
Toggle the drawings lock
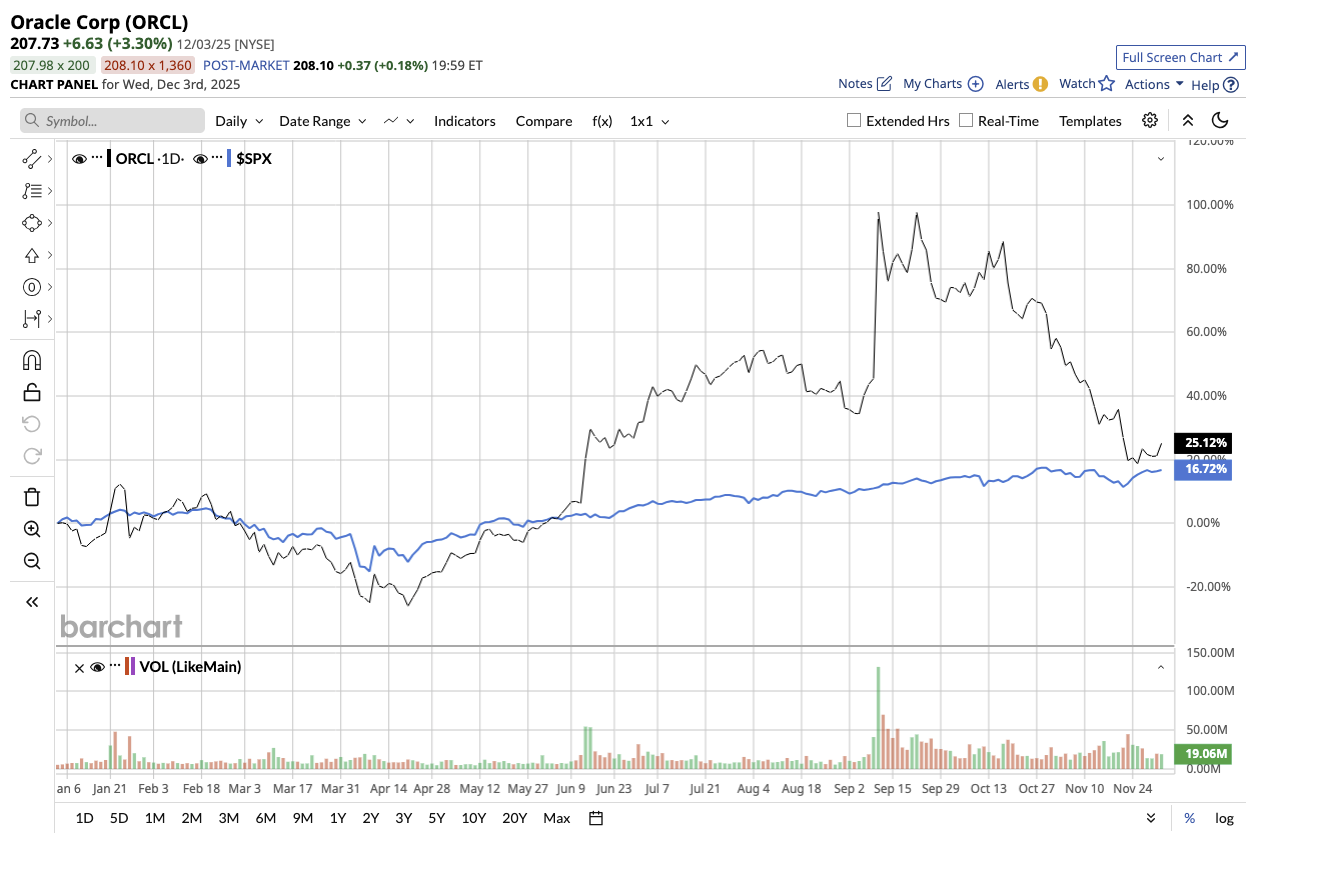click(32, 392)
